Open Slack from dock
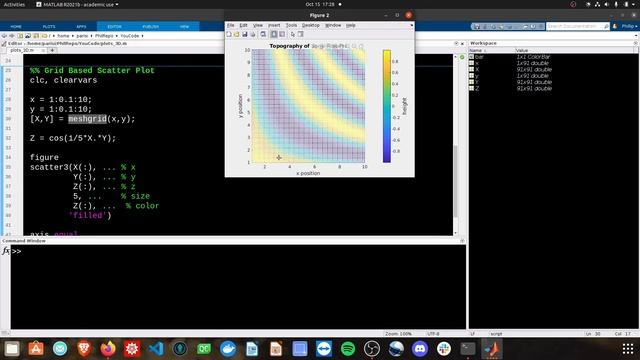Image resolution: width=640 pixels, height=360 pixels. click(444, 349)
